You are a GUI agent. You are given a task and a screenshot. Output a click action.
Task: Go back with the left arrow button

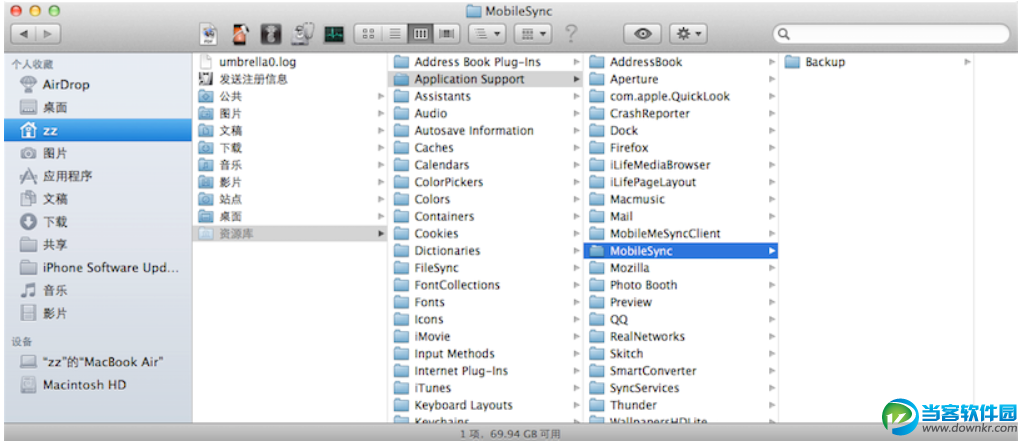click(24, 34)
